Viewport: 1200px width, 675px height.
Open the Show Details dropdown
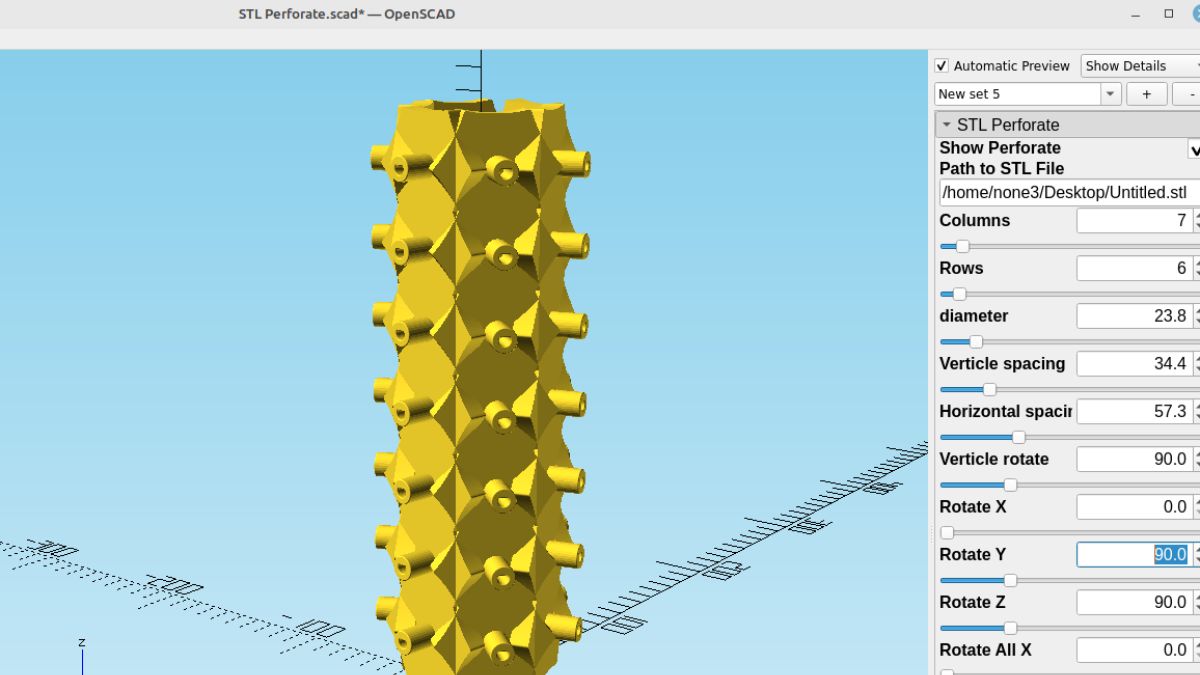pos(1140,66)
